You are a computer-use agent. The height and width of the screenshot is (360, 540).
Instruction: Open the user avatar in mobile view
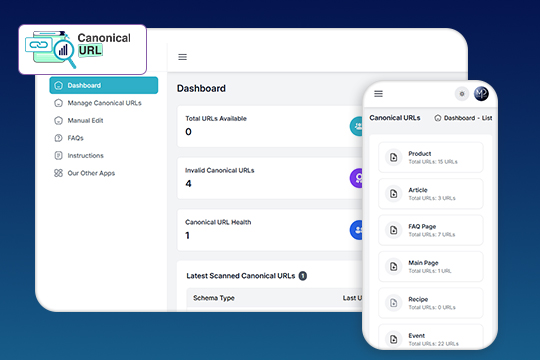(481, 94)
